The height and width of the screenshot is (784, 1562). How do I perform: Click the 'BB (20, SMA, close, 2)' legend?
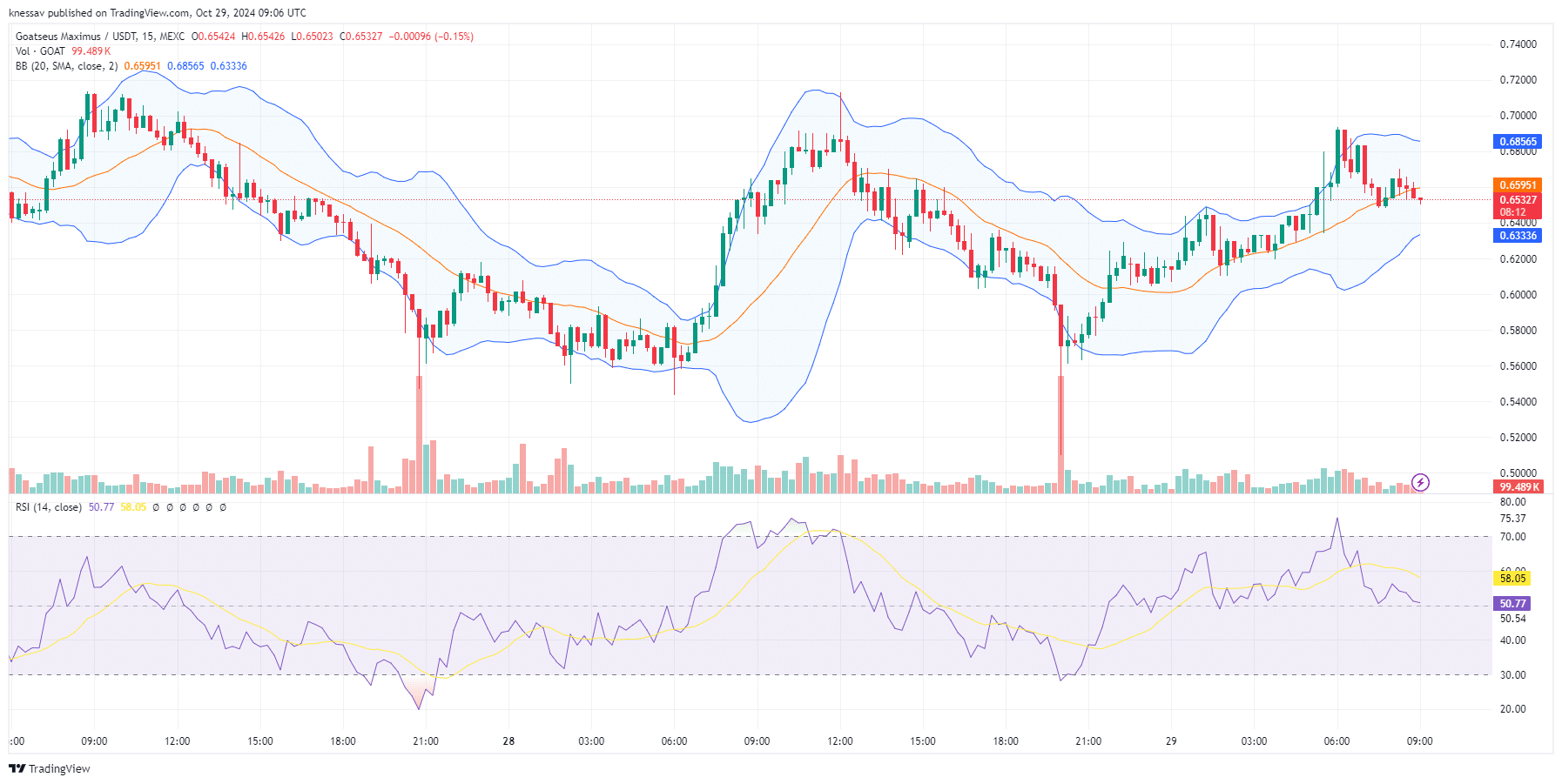pos(66,66)
